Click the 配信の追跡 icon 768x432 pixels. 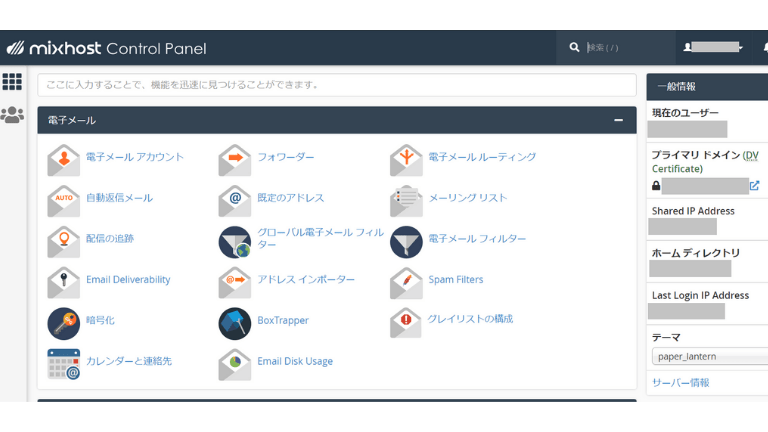point(64,241)
